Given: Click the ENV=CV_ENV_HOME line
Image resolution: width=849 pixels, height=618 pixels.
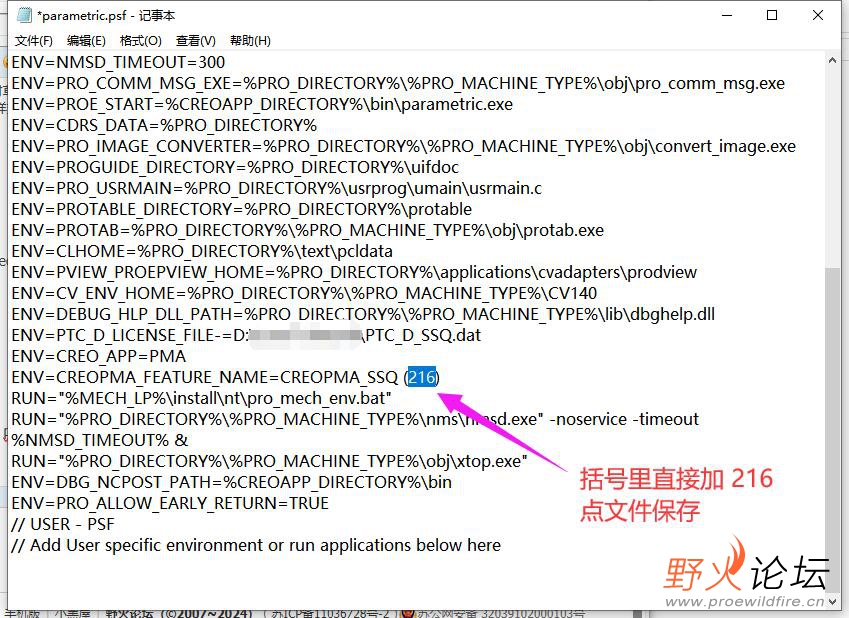Looking at the screenshot, I should click(x=304, y=293).
